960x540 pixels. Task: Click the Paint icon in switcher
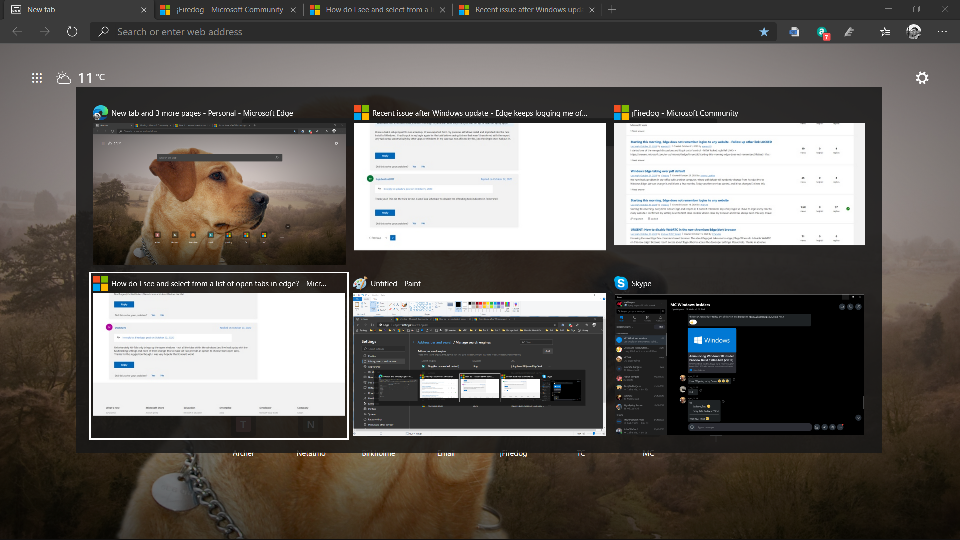(x=360, y=283)
